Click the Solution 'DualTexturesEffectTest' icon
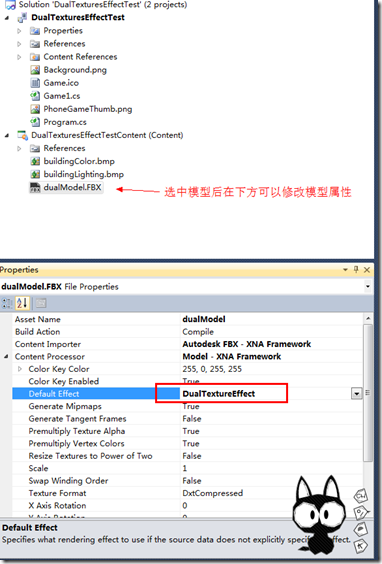This screenshot has height=564, width=382. click(x=10, y=5)
